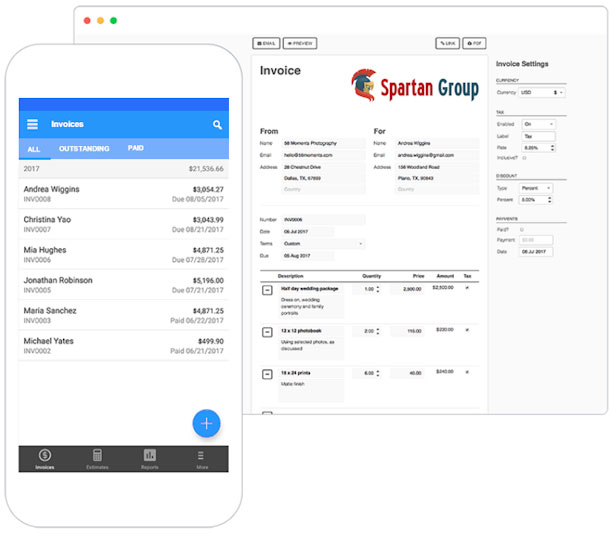The height and width of the screenshot is (534, 612).
Task: Click the price field for 12 x 12 photobook
Action: [x=407, y=331]
